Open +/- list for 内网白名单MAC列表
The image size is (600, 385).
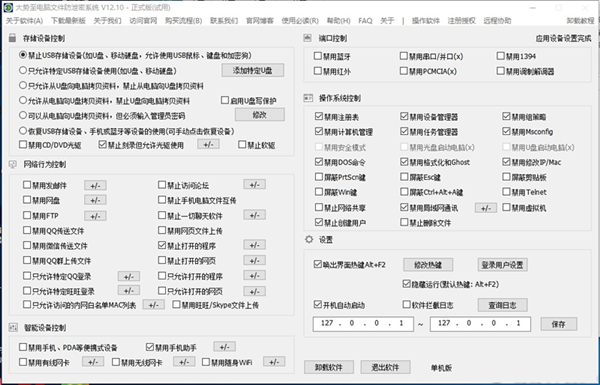153,305
